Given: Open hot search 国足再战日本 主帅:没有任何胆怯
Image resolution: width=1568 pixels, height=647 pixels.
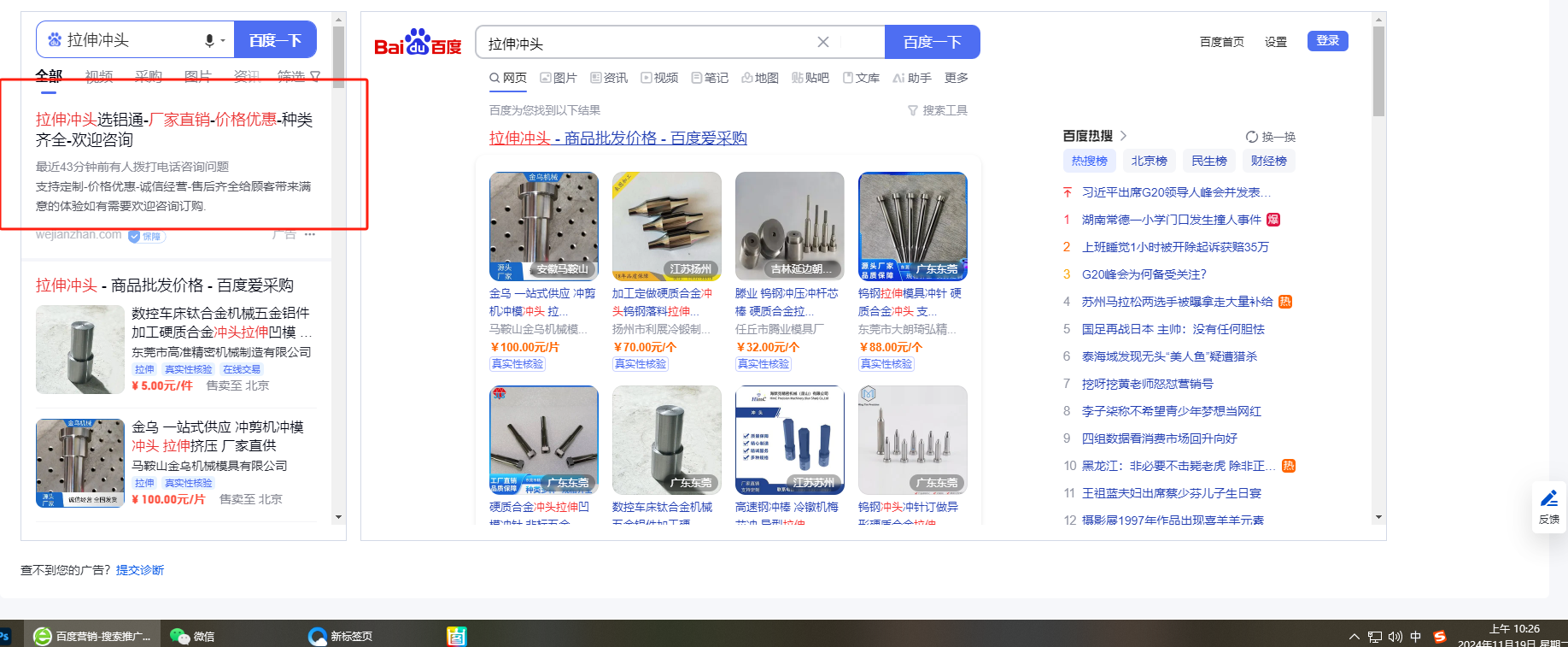Looking at the screenshot, I should (1173, 329).
